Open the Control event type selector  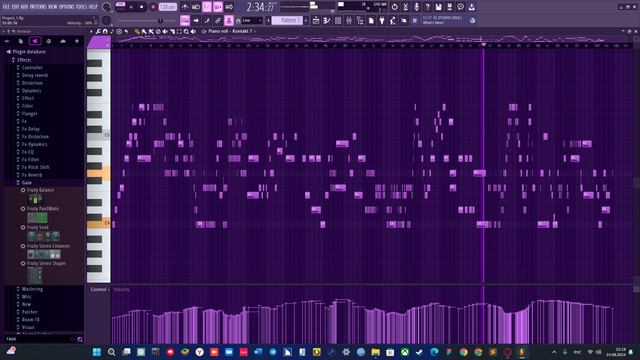coord(100,289)
